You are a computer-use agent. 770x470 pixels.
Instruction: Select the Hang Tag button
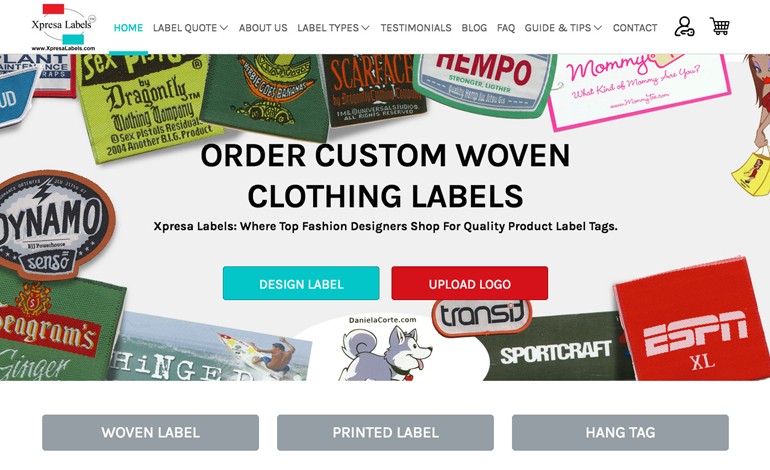(620, 433)
